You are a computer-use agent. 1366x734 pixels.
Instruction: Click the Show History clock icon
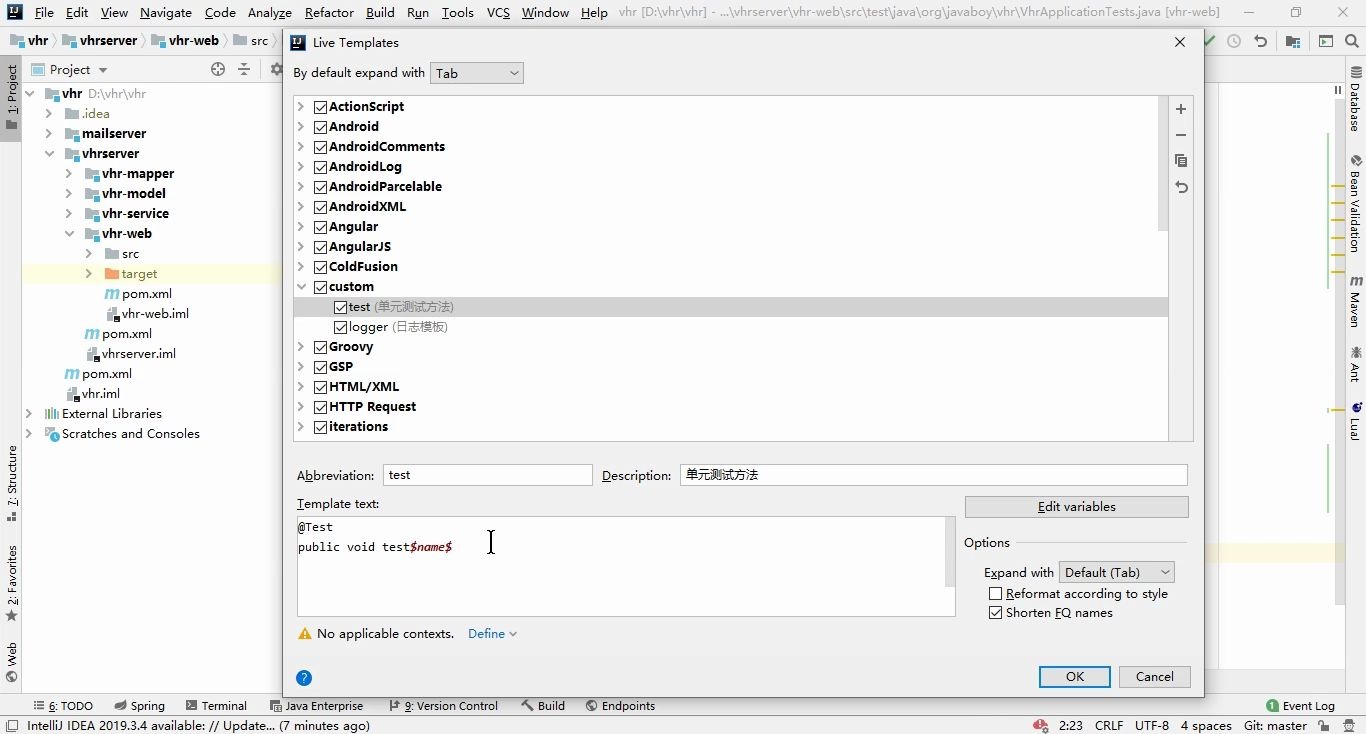click(x=1234, y=41)
